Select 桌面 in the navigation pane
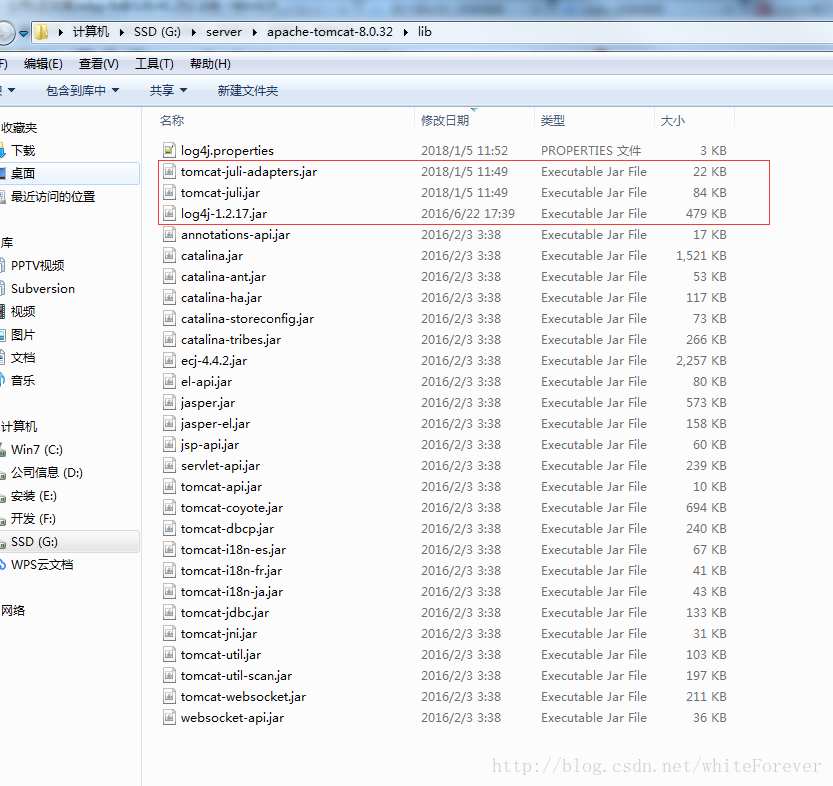This screenshot has height=786, width=833. (23, 174)
